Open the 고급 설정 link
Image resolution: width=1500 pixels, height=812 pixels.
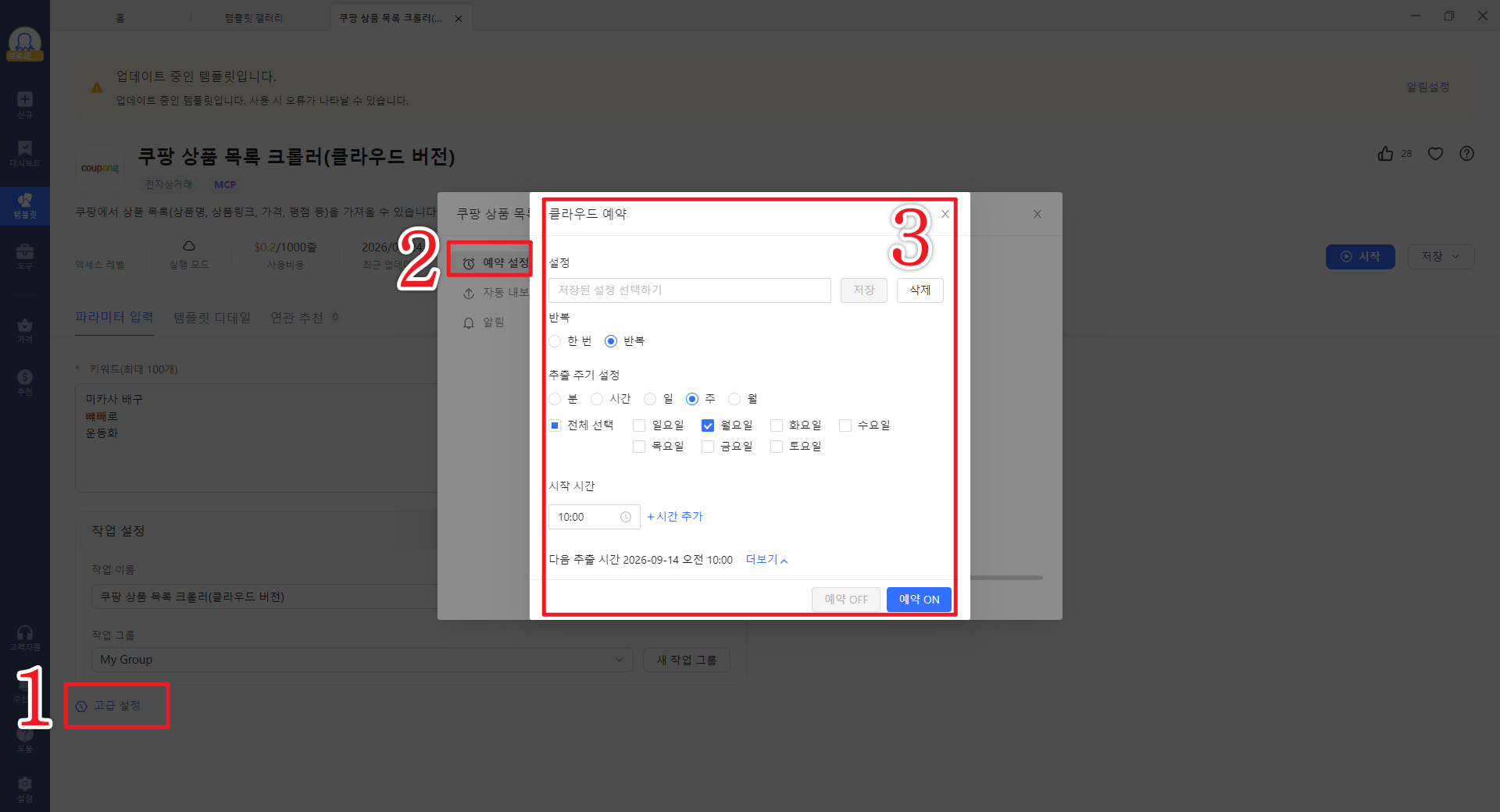109,706
